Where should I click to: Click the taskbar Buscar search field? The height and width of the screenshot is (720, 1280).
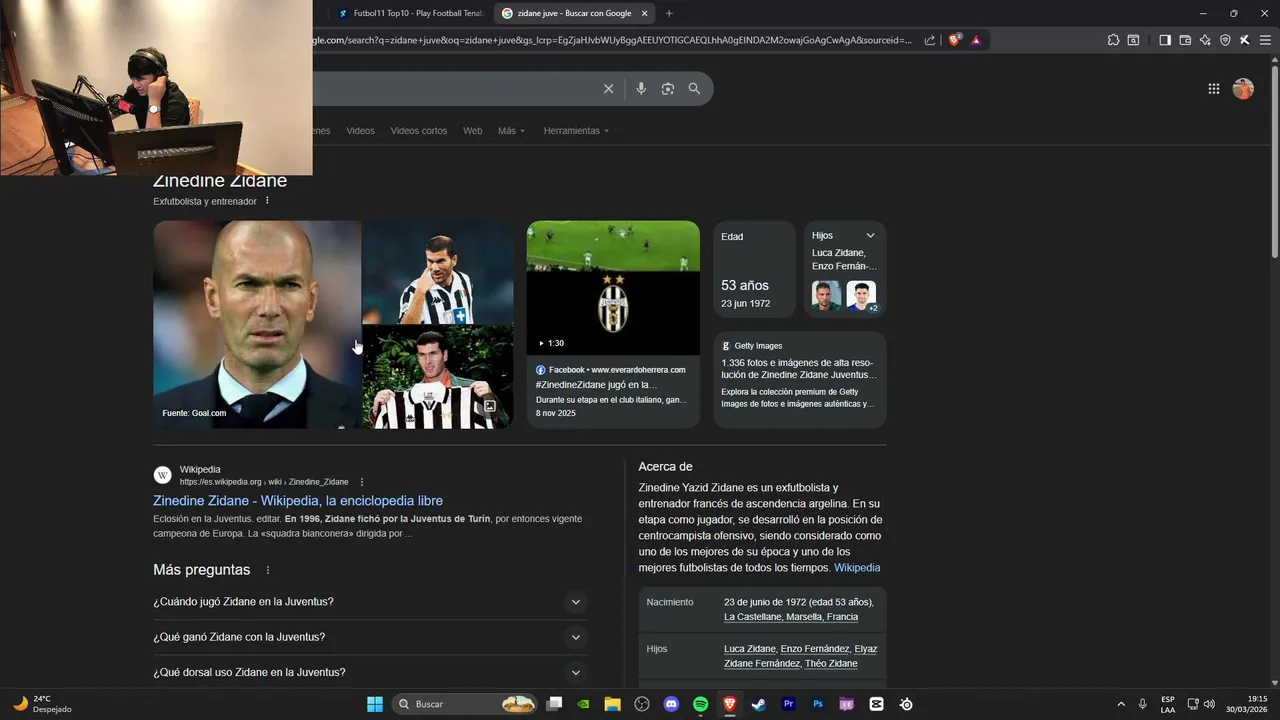click(x=466, y=704)
